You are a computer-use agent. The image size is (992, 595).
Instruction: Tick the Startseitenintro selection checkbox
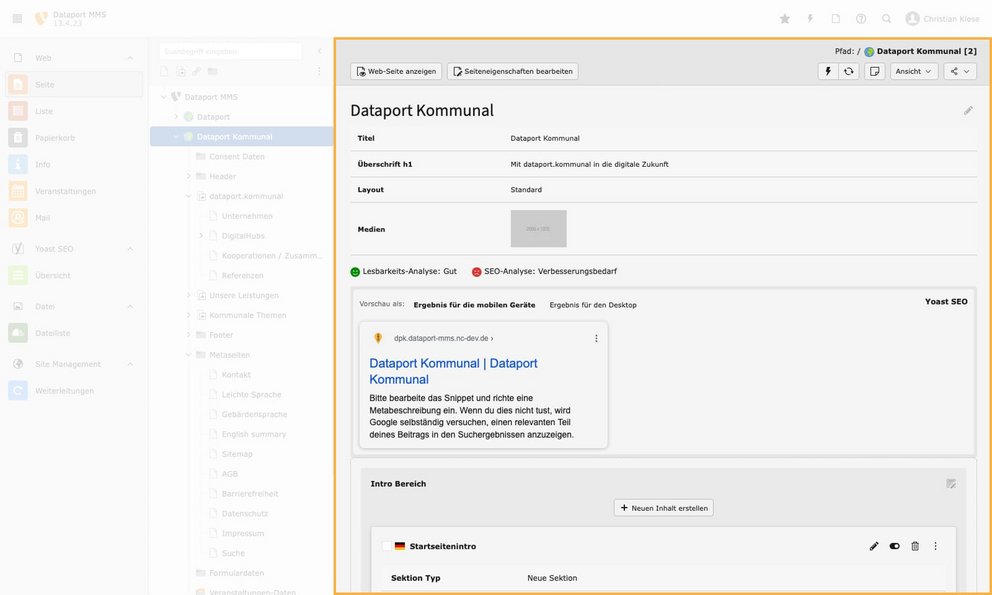[387, 546]
